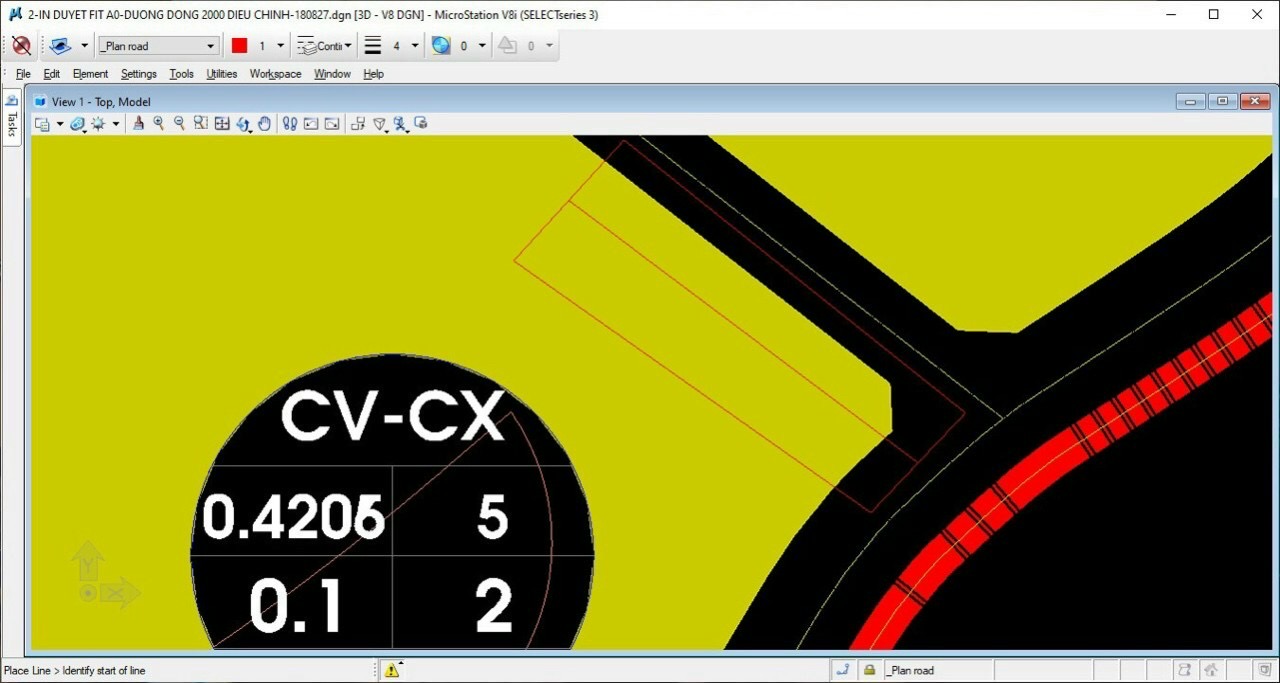Open the Element menu
This screenshot has width=1280, height=683.
[x=90, y=74]
